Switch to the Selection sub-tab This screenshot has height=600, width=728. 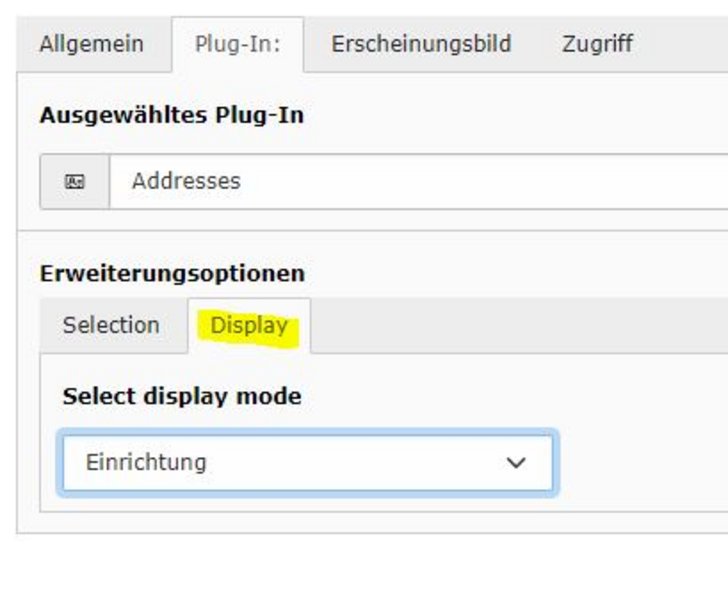pos(111,326)
